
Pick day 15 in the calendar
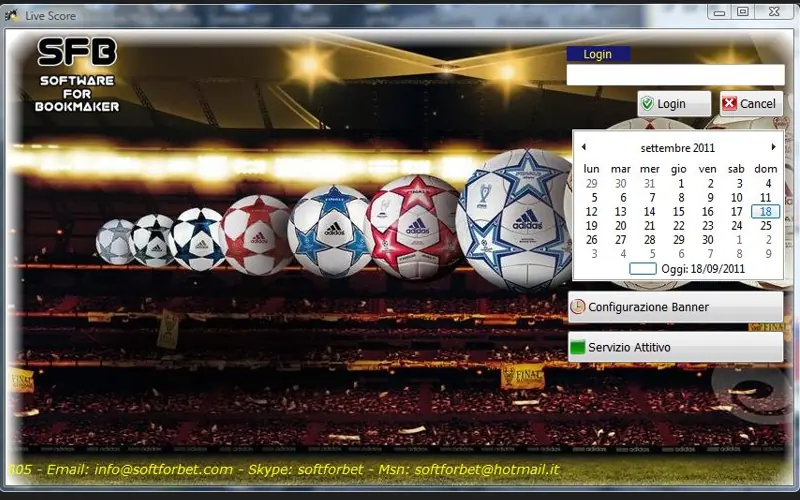679,212
